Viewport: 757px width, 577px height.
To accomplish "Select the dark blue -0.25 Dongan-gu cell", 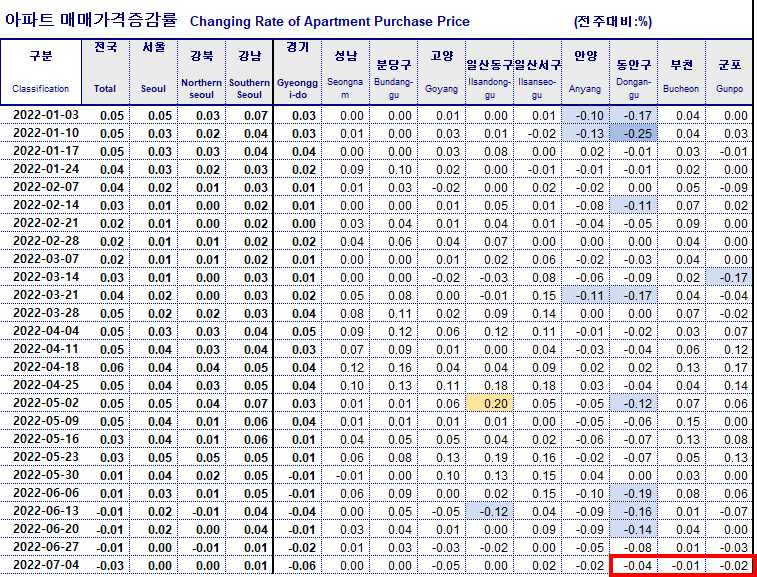I will [x=633, y=133].
